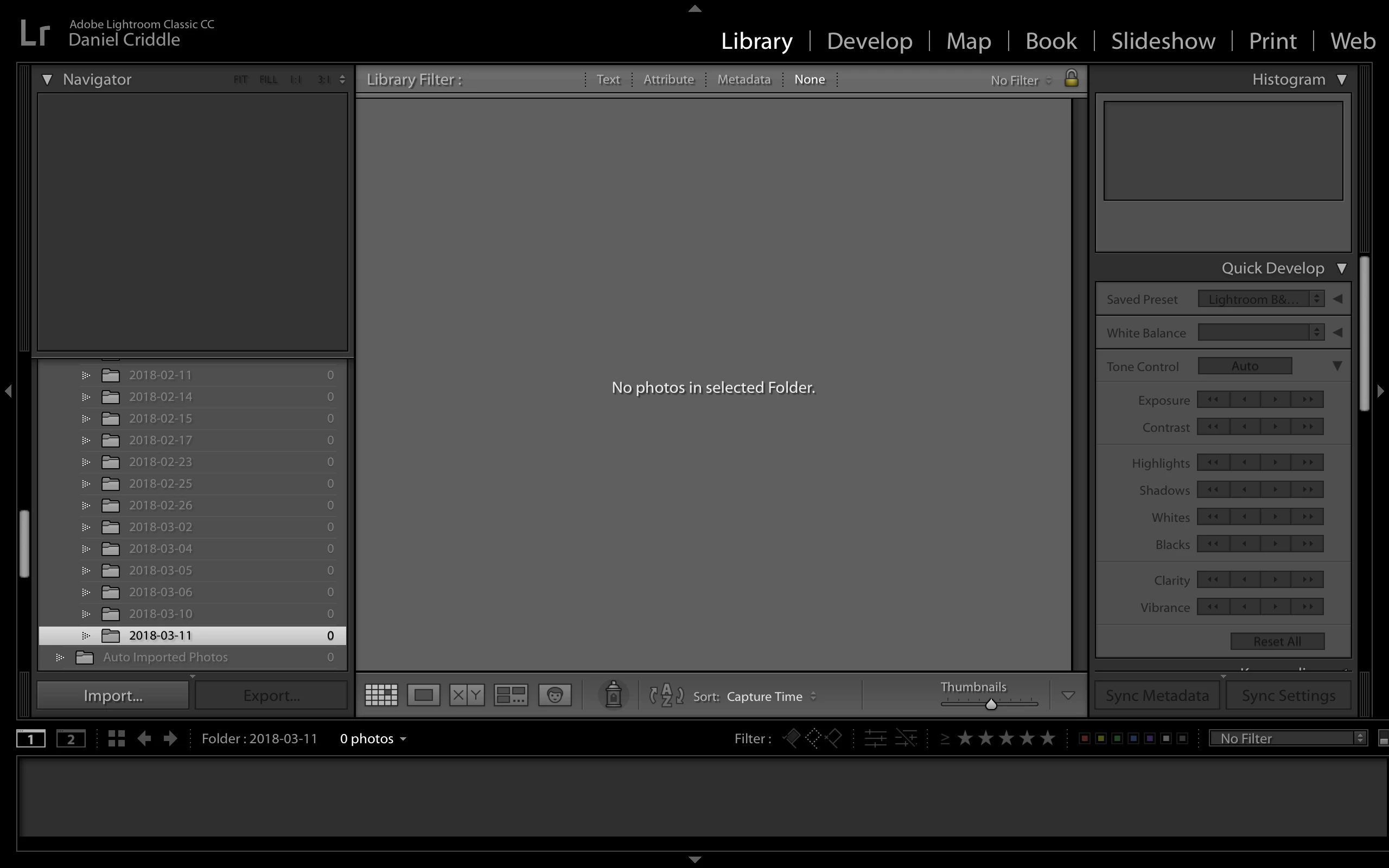This screenshot has width=1389, height=868.
Task: Switch to Grid view icon
Action: (381, 695)
